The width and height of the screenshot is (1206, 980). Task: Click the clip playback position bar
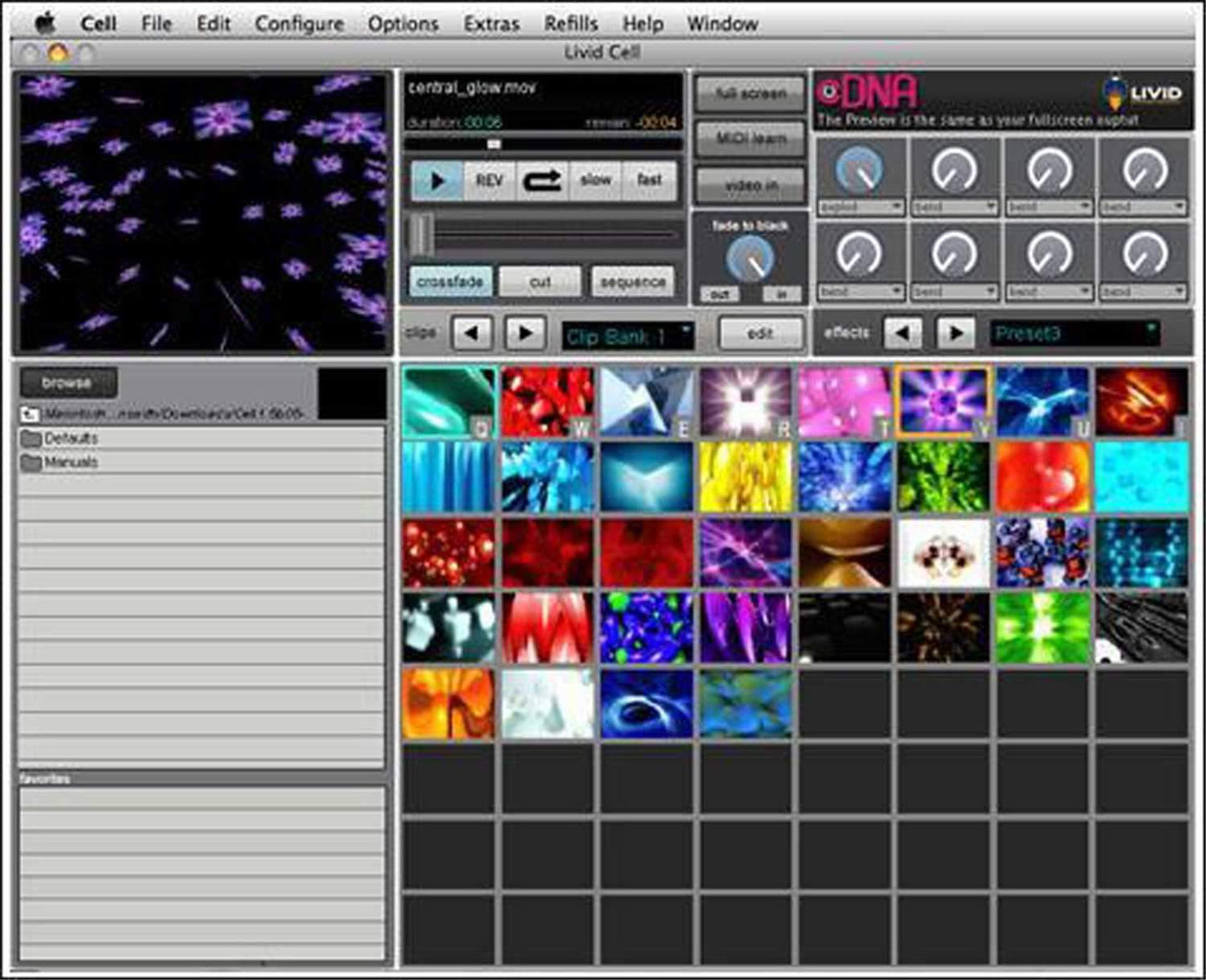(543, 144)
